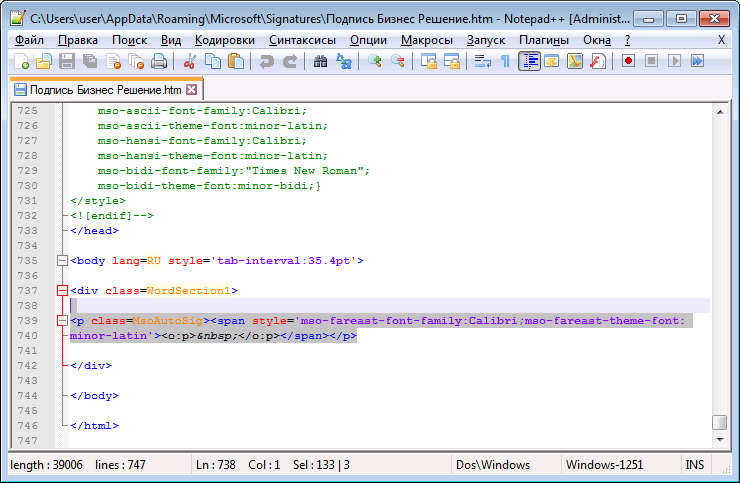This screenshot has height=483, width=740.
Task: Toggle the indent guide toolbar button
Action: (529, 61)
